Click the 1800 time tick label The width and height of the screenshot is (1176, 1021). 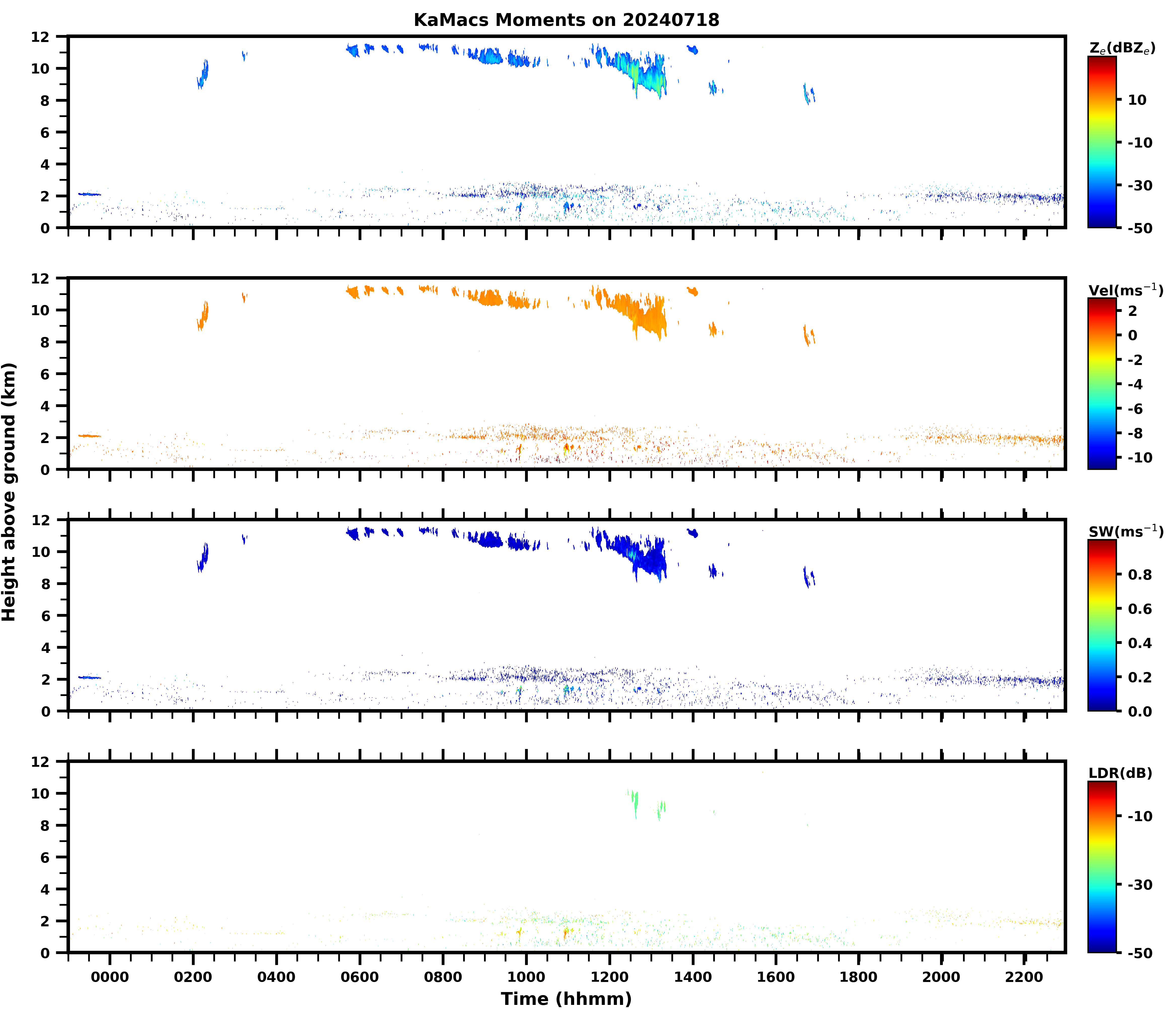[x=858, y=977]
